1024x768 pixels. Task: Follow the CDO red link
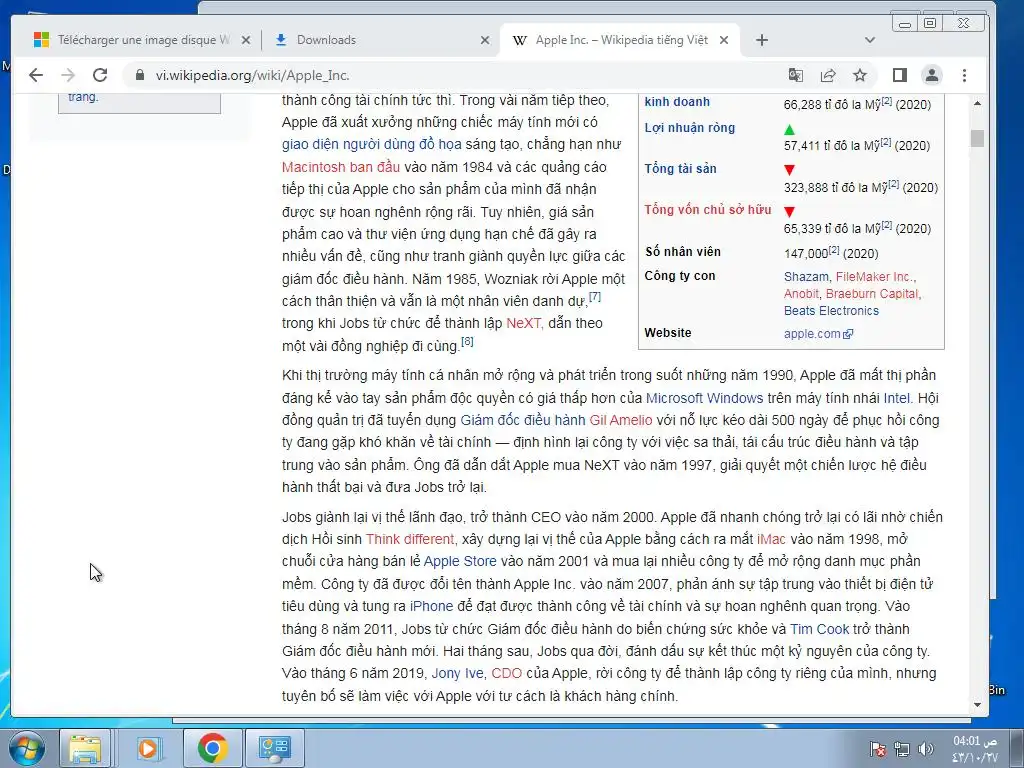[x=506, y=673]
